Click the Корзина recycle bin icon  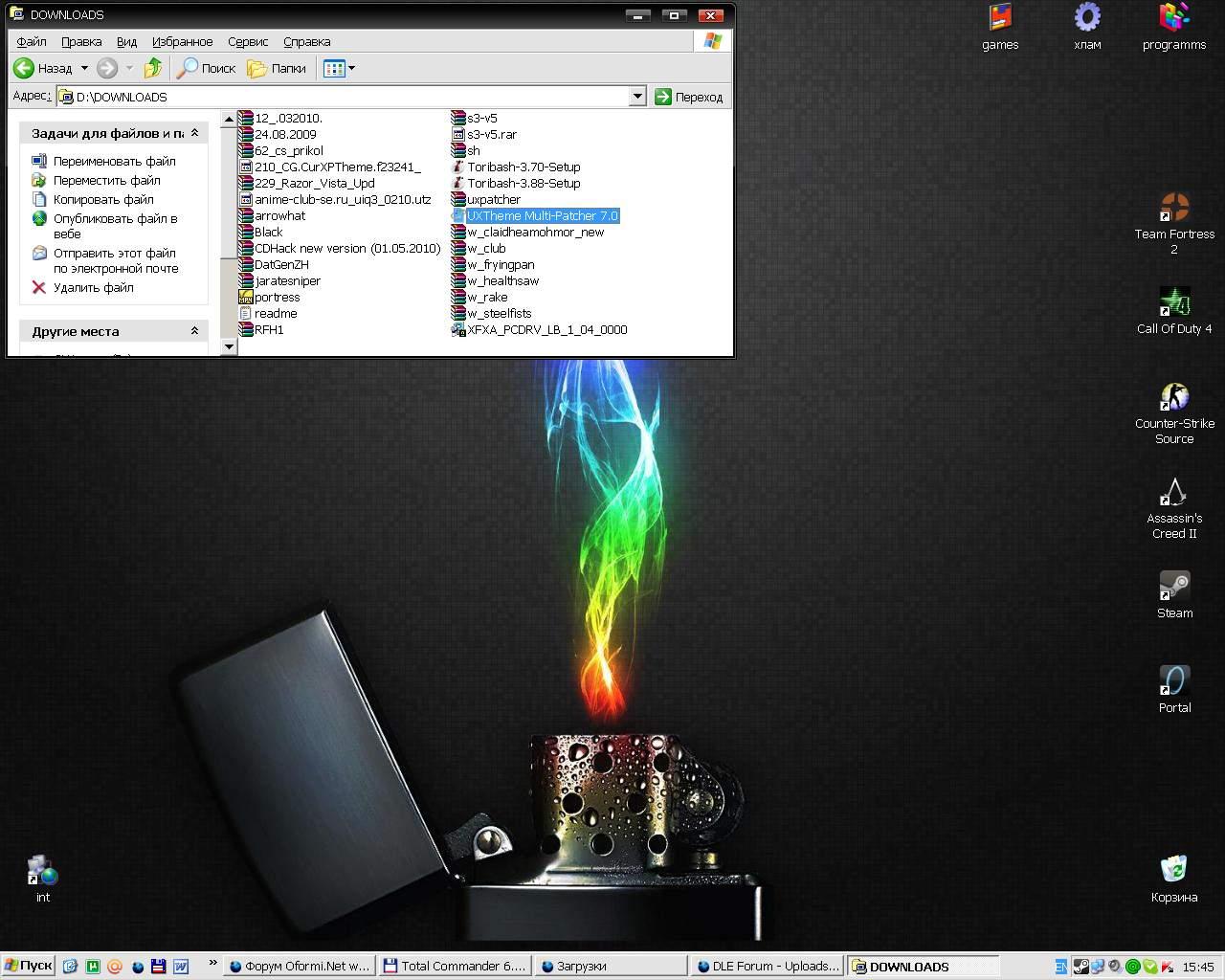(1173, 870)
